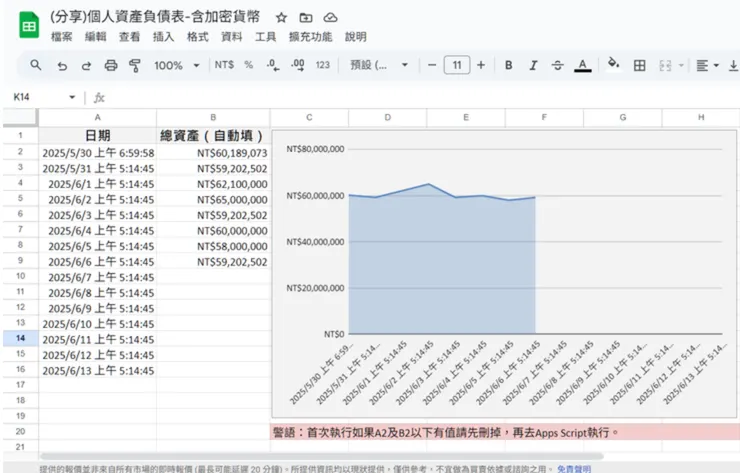Open the 檔案 menu

(62, 37)
